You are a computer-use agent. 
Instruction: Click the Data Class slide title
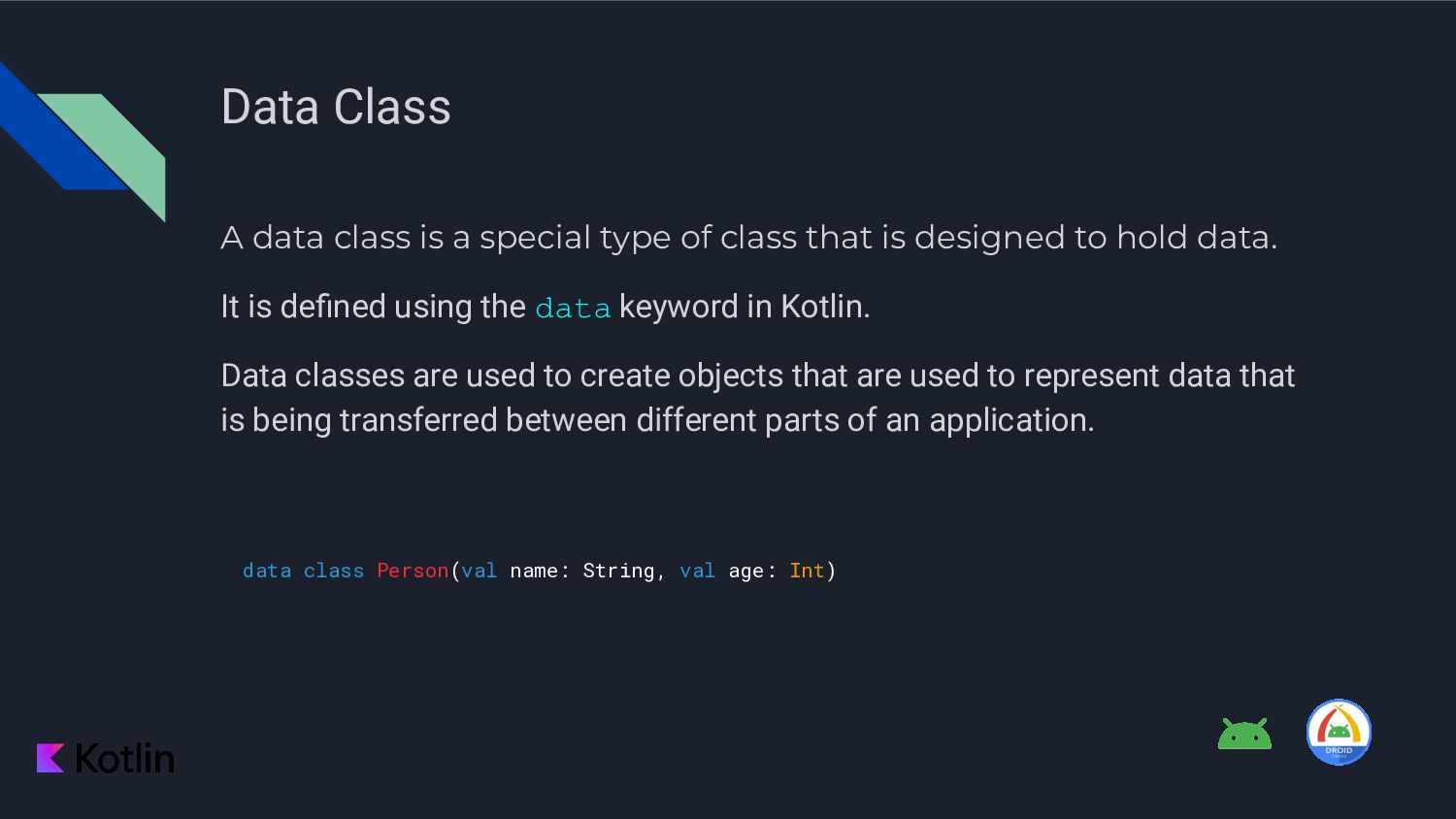click(336, 107)
